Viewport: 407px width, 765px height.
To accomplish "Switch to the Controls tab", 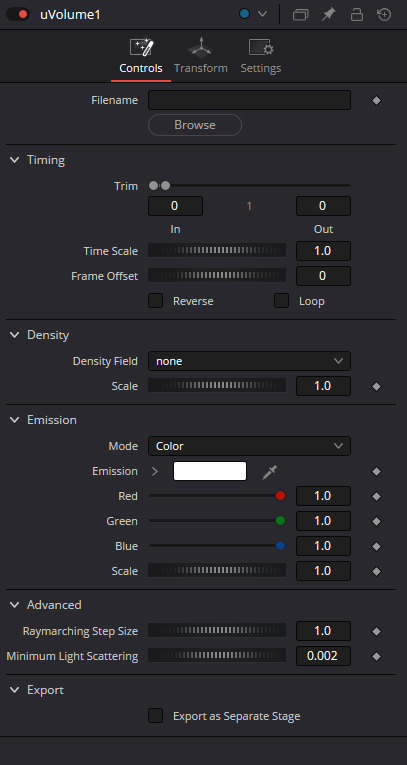I will (x=141, y=57).
